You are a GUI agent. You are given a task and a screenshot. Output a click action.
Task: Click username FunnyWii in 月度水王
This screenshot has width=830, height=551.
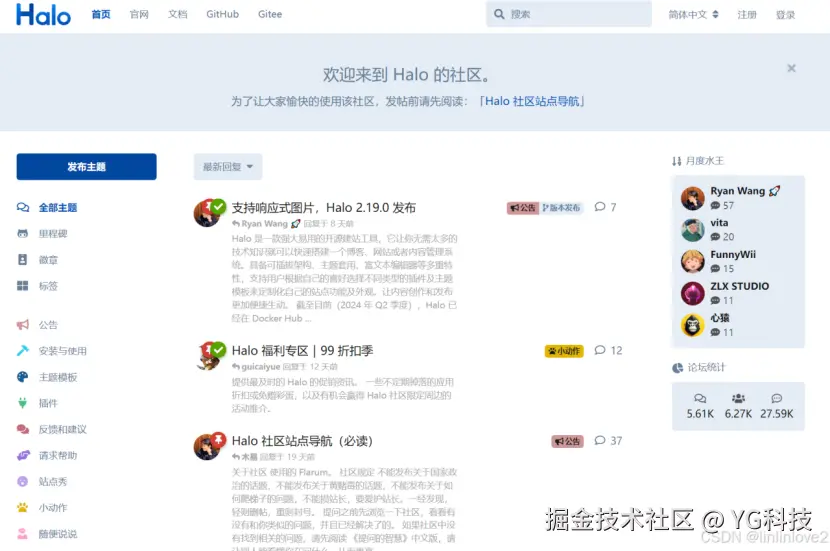click(733, 255)
